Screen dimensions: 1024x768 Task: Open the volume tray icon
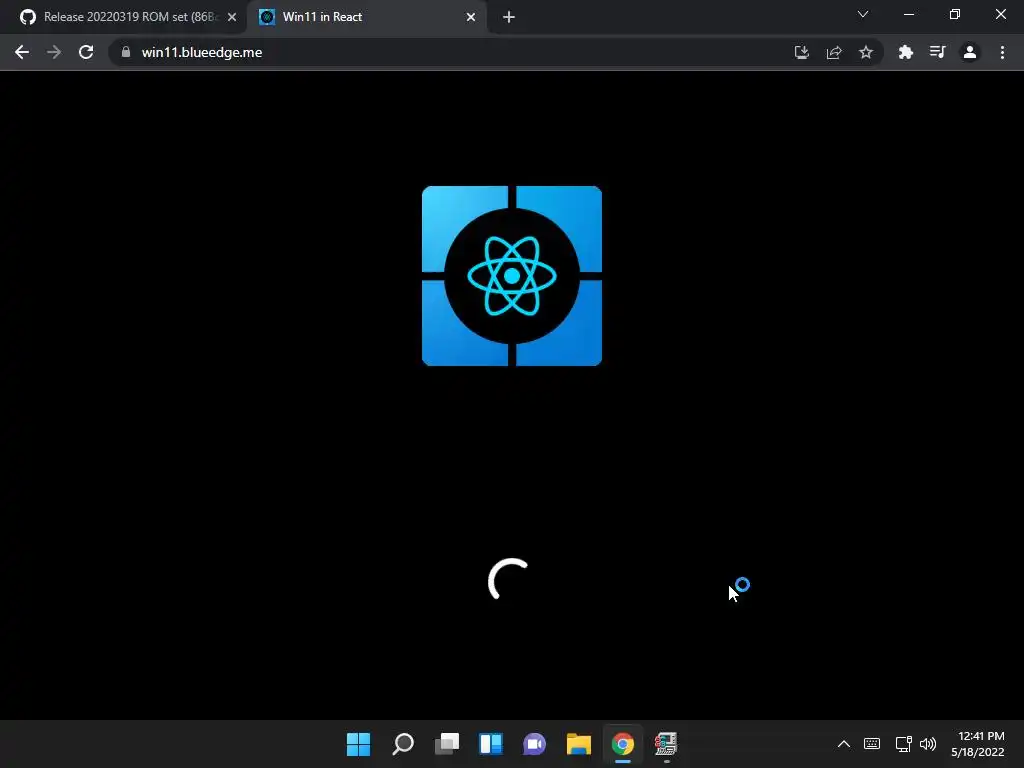[x=928, y=744]
